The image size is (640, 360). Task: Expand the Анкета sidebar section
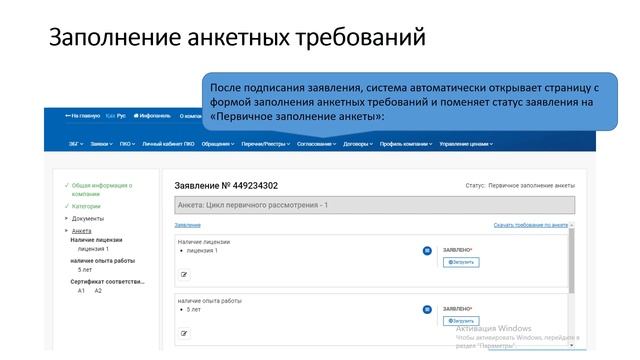[81, 231]
